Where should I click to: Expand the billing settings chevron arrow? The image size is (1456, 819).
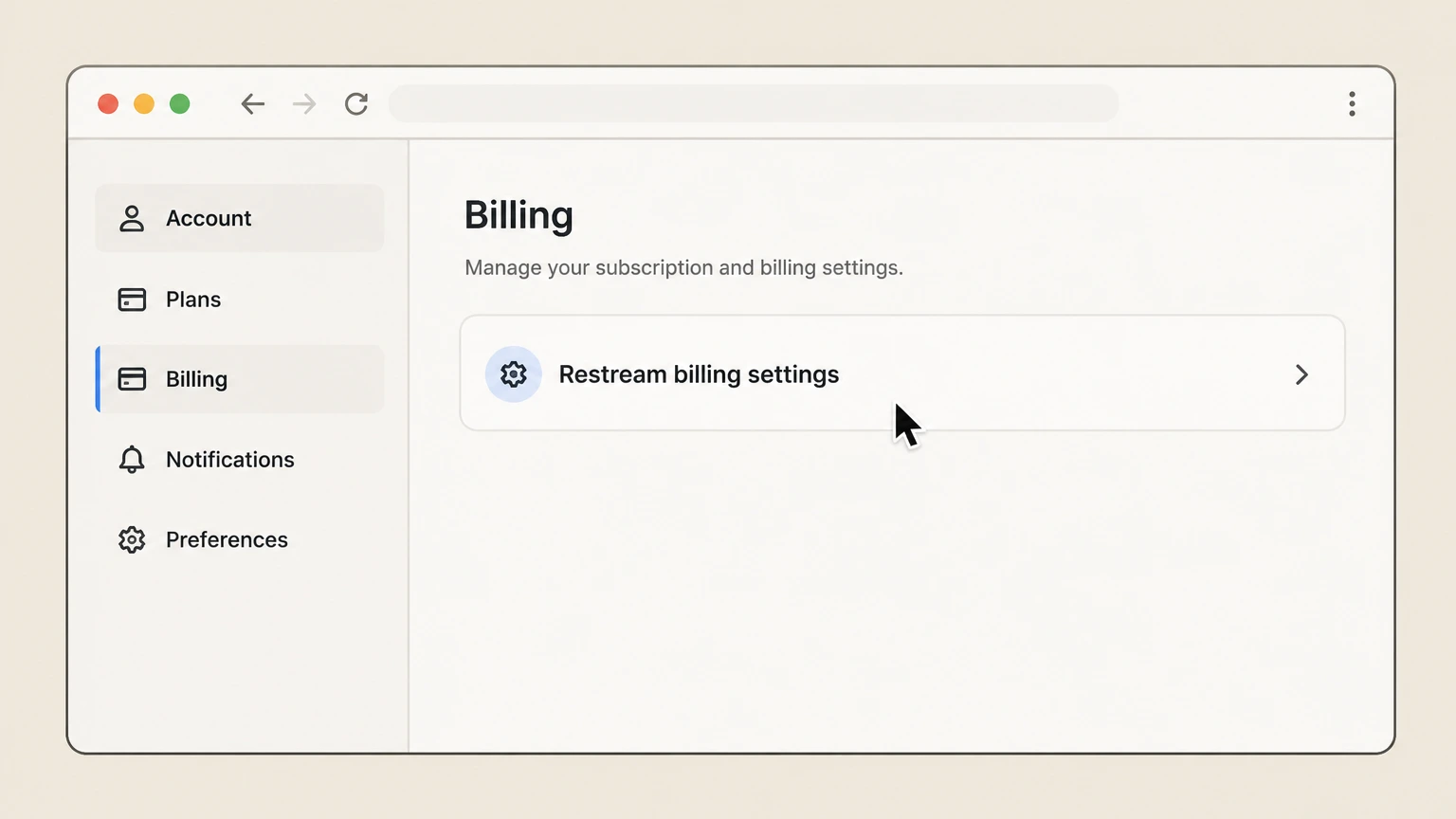(x=1301, y=374)
